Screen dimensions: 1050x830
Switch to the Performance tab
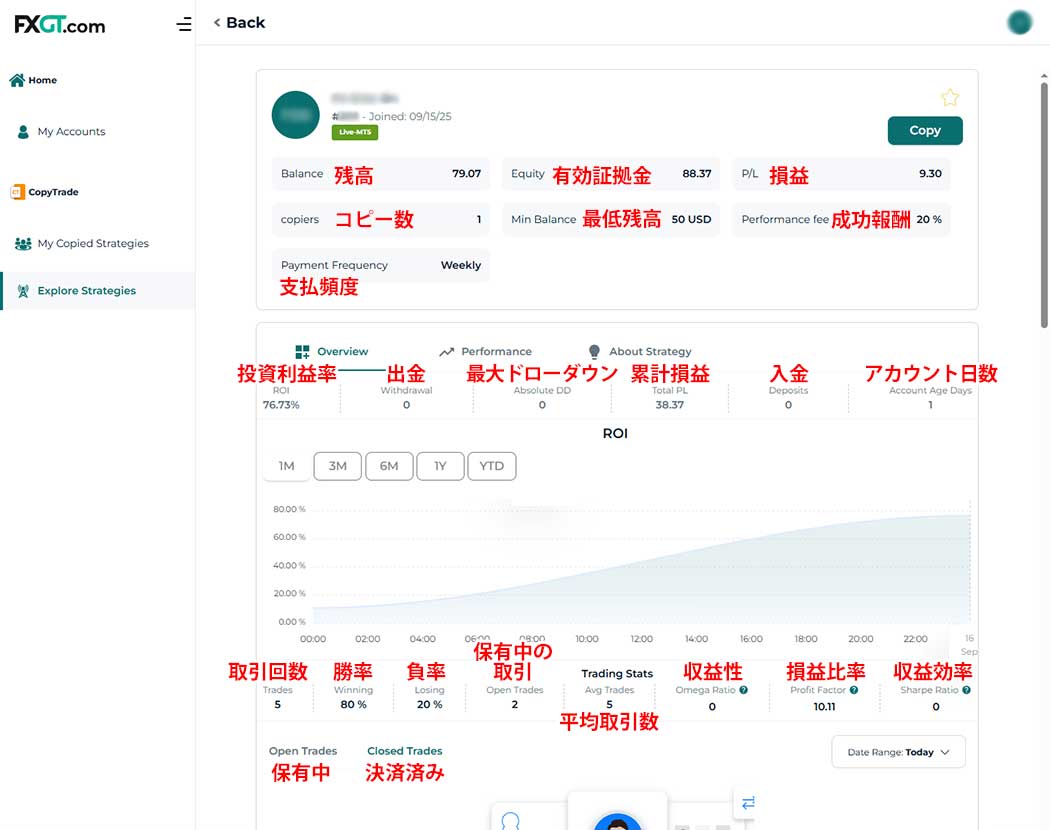pos(485,351)
